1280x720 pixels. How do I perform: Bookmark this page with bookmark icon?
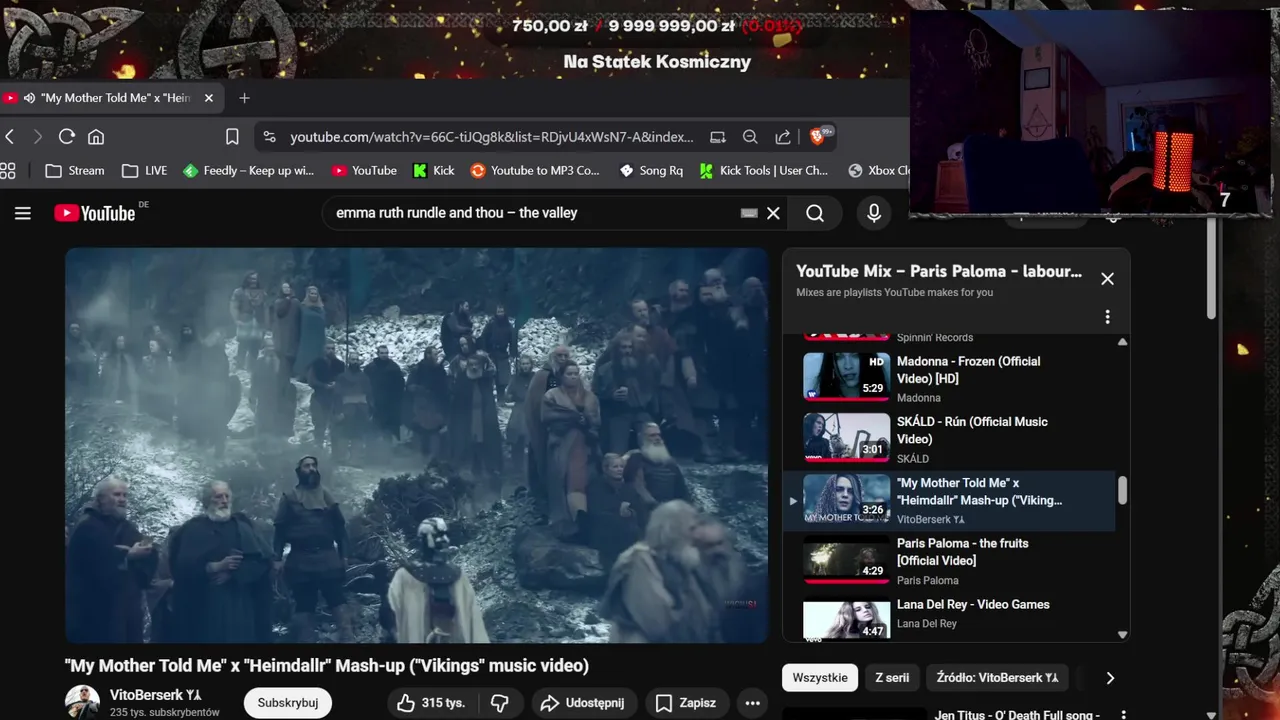(x=232, y=137)
